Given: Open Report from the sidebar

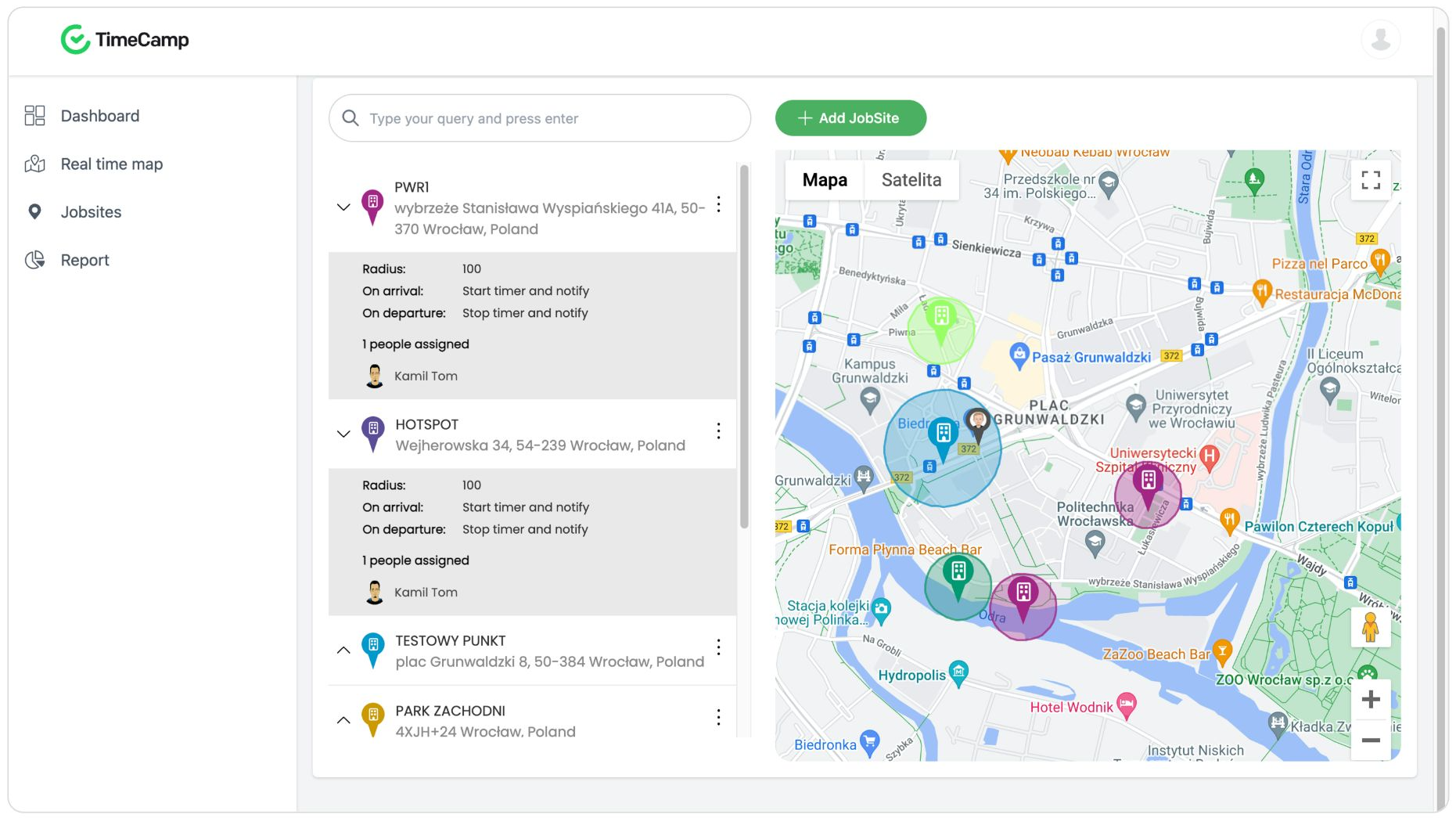Looking at the screenshot, I should [x=85, y=260].
